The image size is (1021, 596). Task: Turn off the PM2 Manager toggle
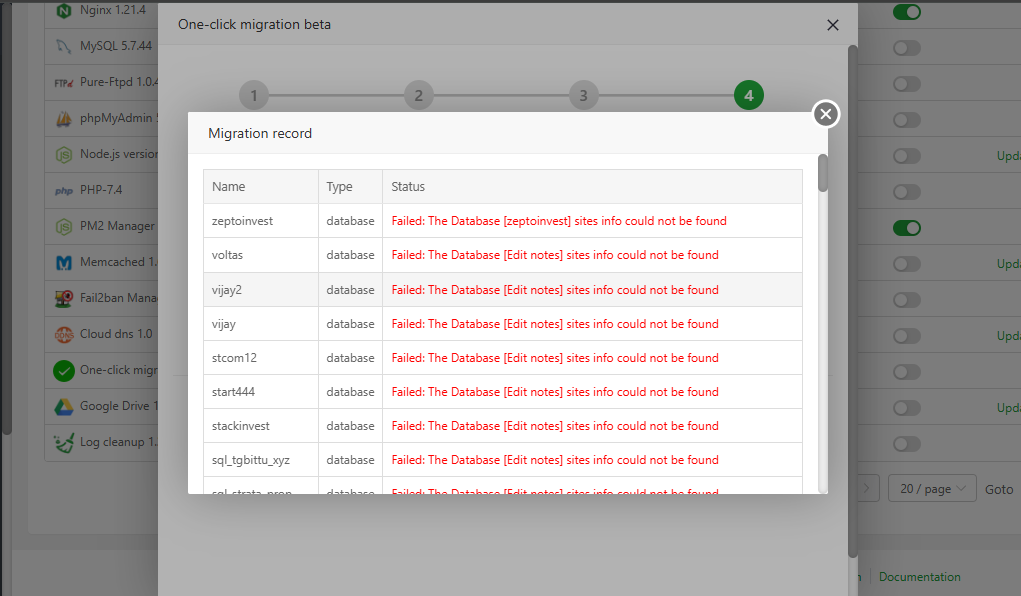(x=906, y=228)
